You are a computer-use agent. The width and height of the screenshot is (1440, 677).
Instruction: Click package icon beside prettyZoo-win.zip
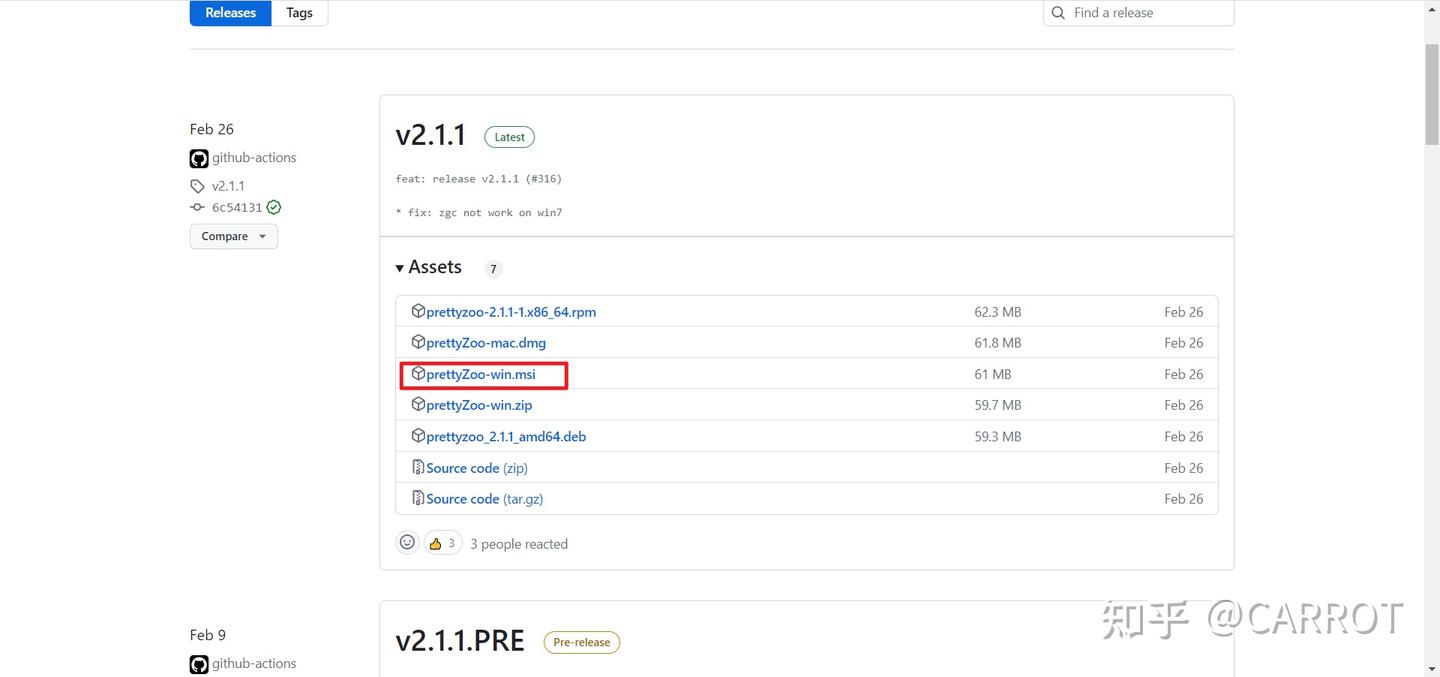coord(418,404)
